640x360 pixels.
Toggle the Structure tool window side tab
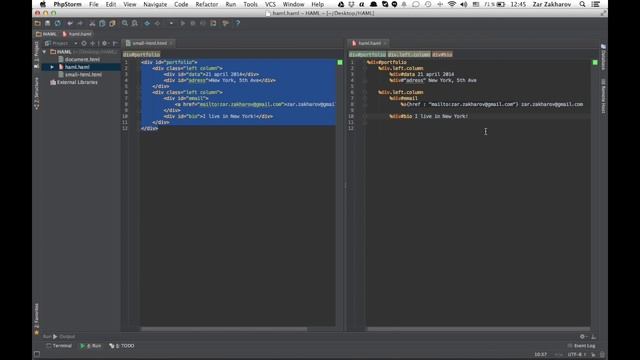point(36,93)
